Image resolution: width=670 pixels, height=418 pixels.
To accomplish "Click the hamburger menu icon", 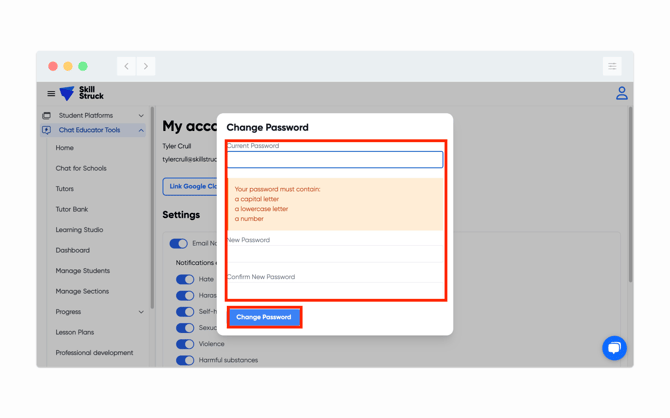I will click(x=51, y=94).
